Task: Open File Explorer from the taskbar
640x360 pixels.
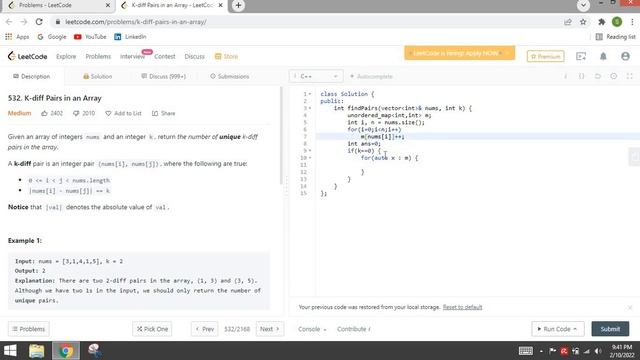Action: click(x=36, y=351)
